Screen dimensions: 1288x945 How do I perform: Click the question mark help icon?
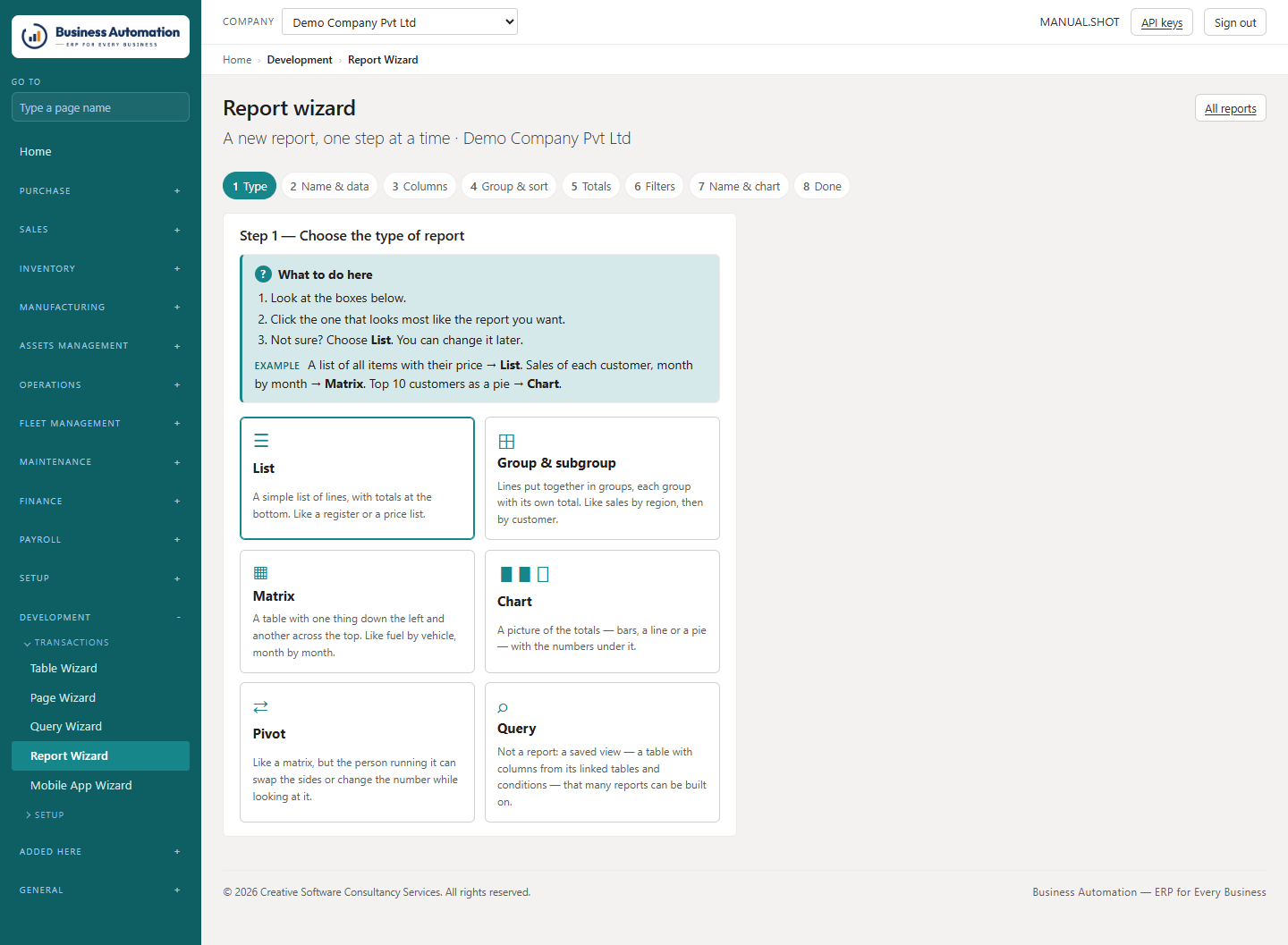pos(263,274)
